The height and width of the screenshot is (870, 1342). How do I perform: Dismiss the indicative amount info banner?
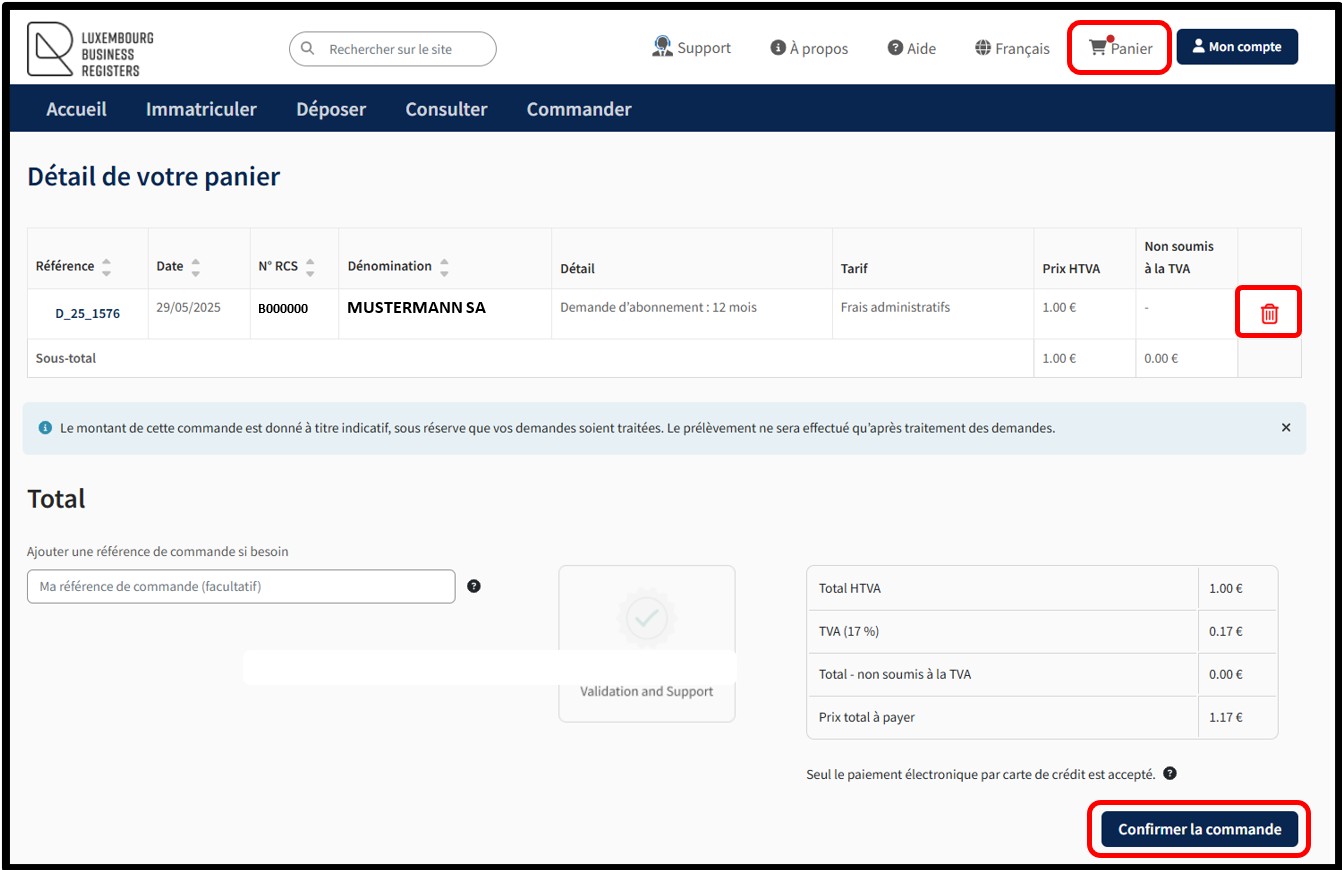[x=1285, y=427]
